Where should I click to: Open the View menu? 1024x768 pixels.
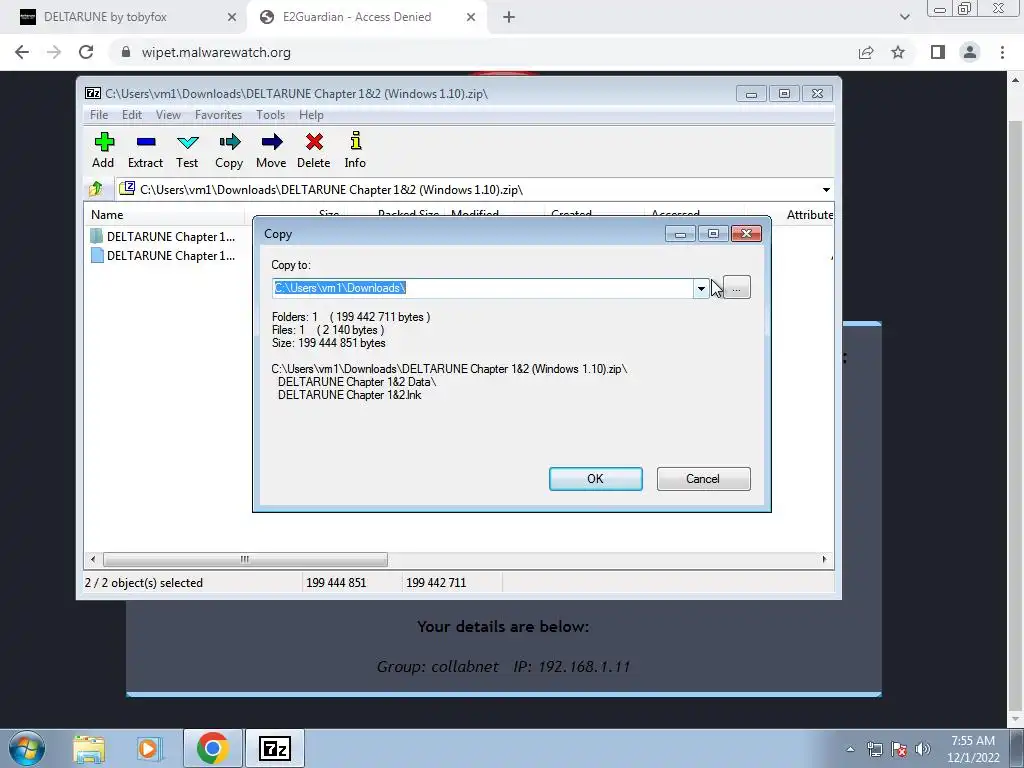click(168, 115)
